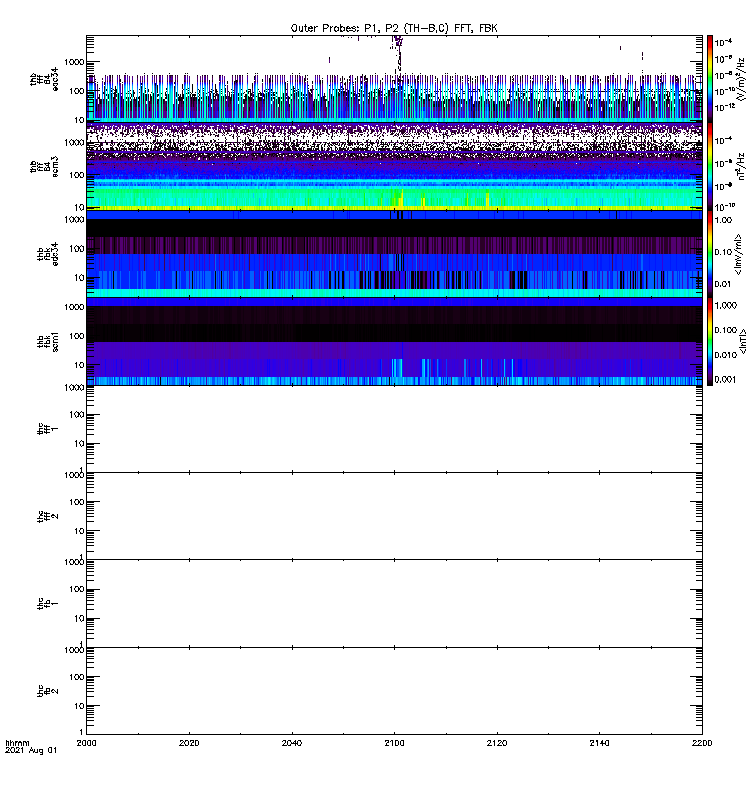Click the (V/m)²/Hz color bar
The height and width of the screenshot is (800, 750).
click(x=710, y=79)
